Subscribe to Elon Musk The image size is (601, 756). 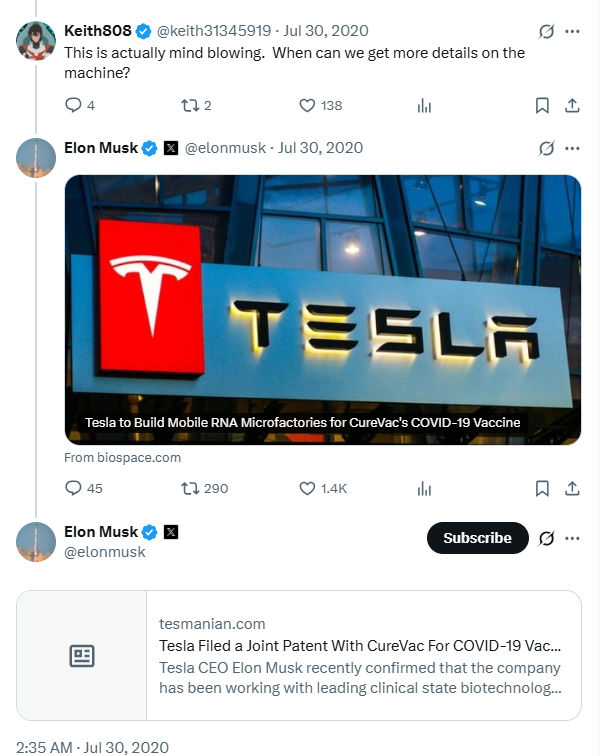tap(477, 538)
